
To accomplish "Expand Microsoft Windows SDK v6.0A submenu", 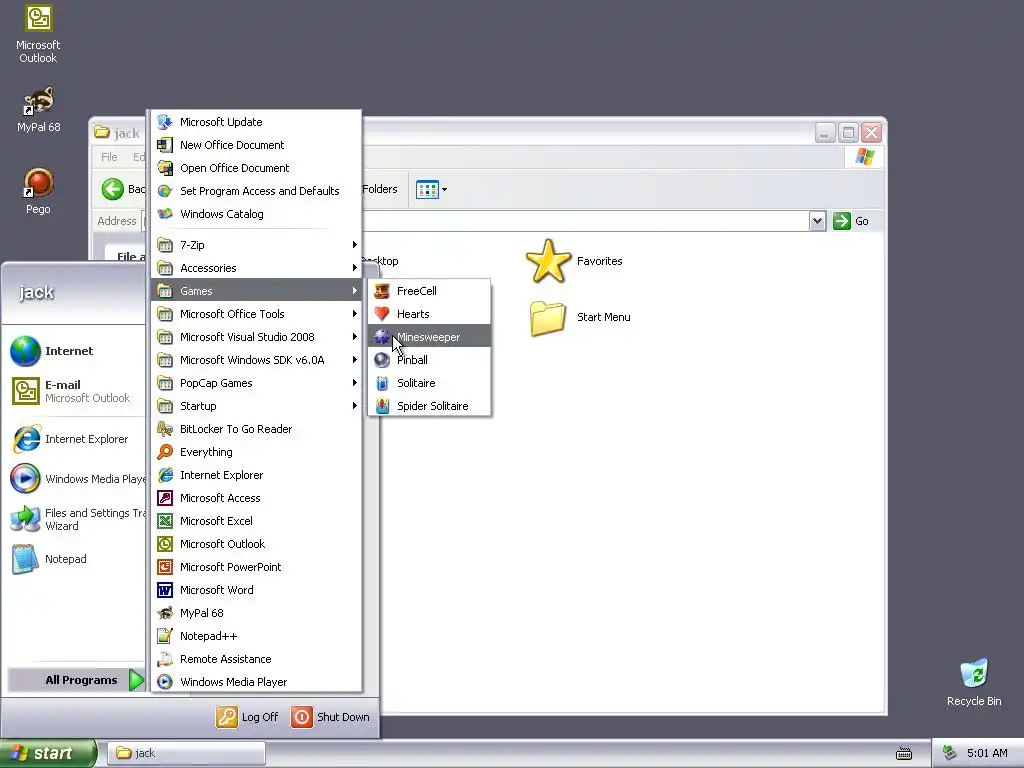I will pyautogui.click(x=257, y=360).
